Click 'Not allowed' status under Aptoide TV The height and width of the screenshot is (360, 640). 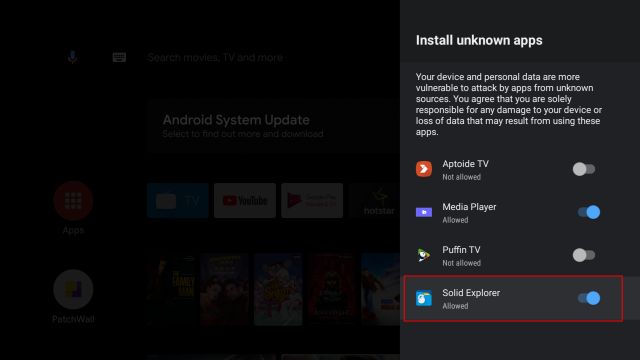coord(461,177)
